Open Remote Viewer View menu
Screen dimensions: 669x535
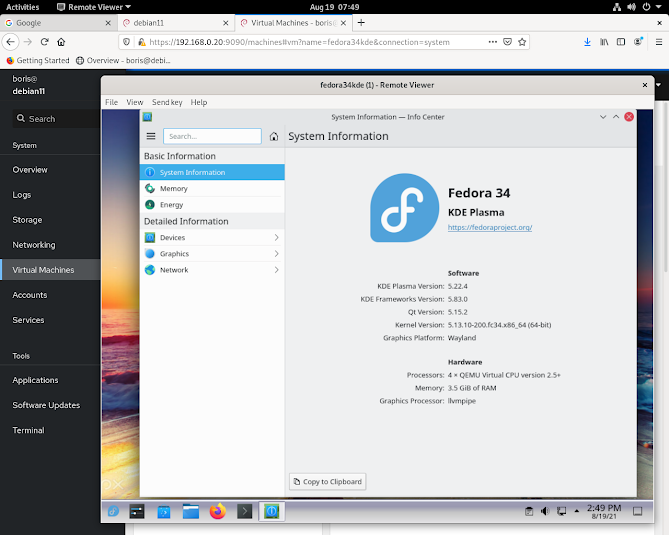click(135, 102)
